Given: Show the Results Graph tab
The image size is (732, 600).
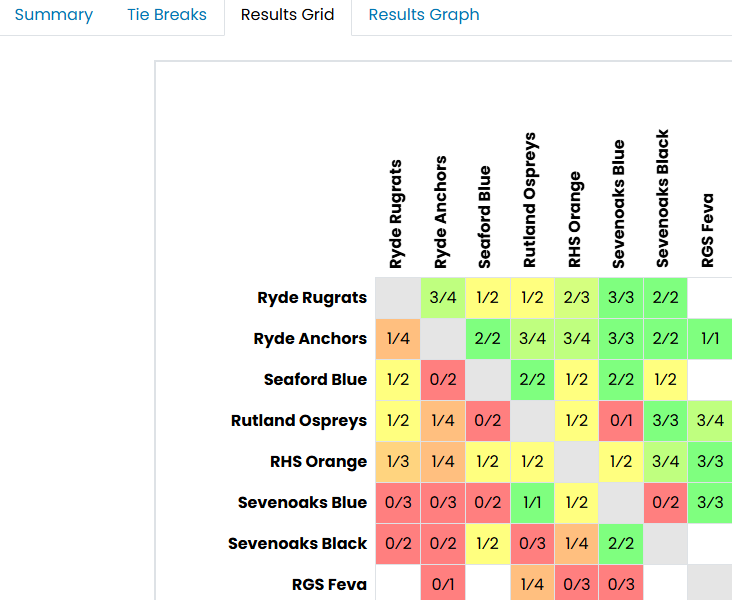Looking at the screenshot, I should tap(424, 15).
